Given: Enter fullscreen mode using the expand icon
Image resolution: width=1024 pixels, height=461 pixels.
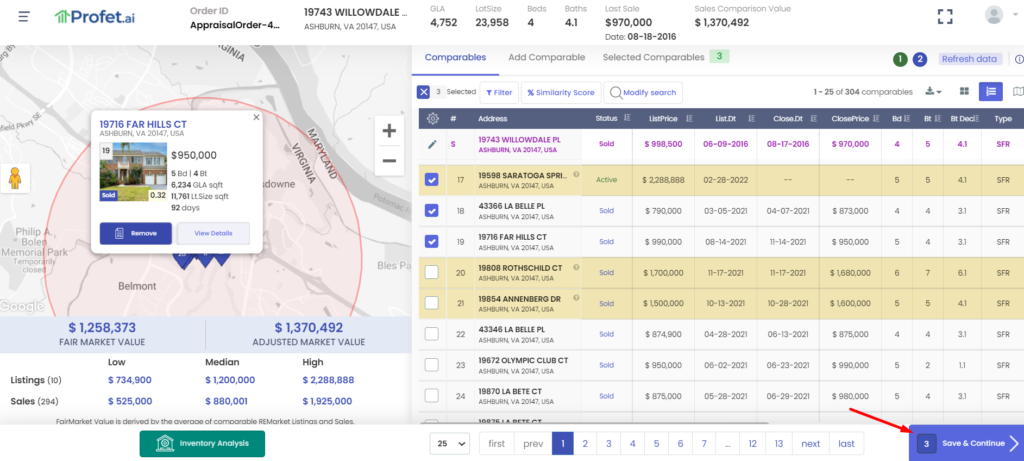Looking at the screenshot, I should (944, 16).
